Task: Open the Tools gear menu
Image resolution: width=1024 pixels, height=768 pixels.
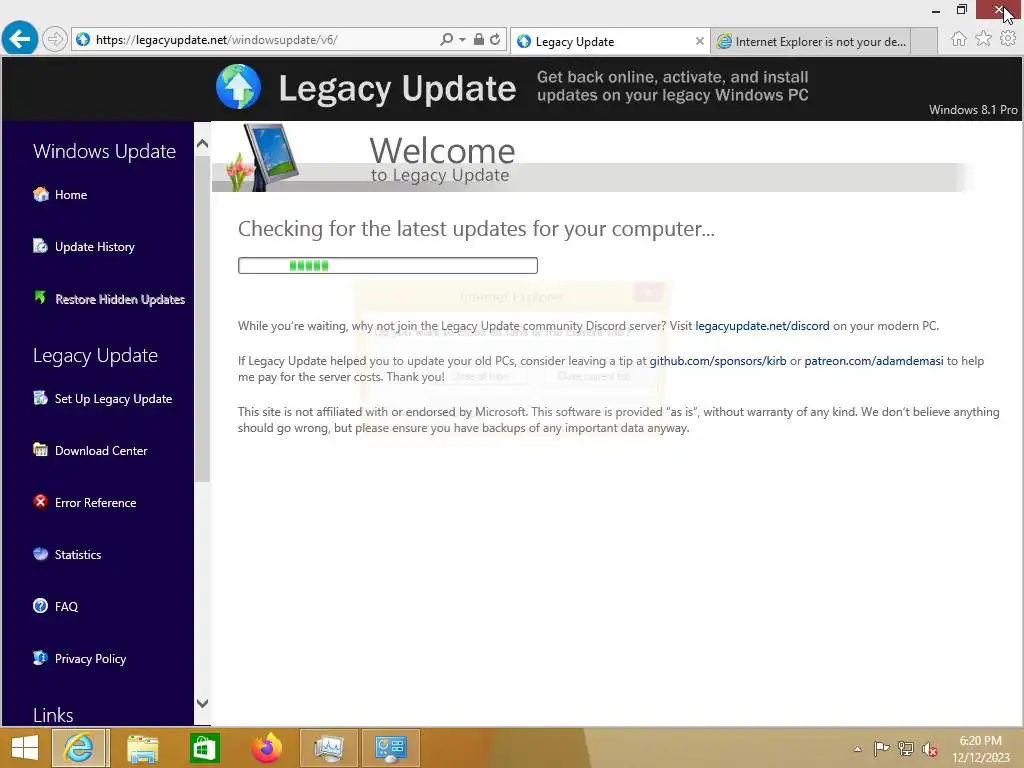Action: 1008,39
